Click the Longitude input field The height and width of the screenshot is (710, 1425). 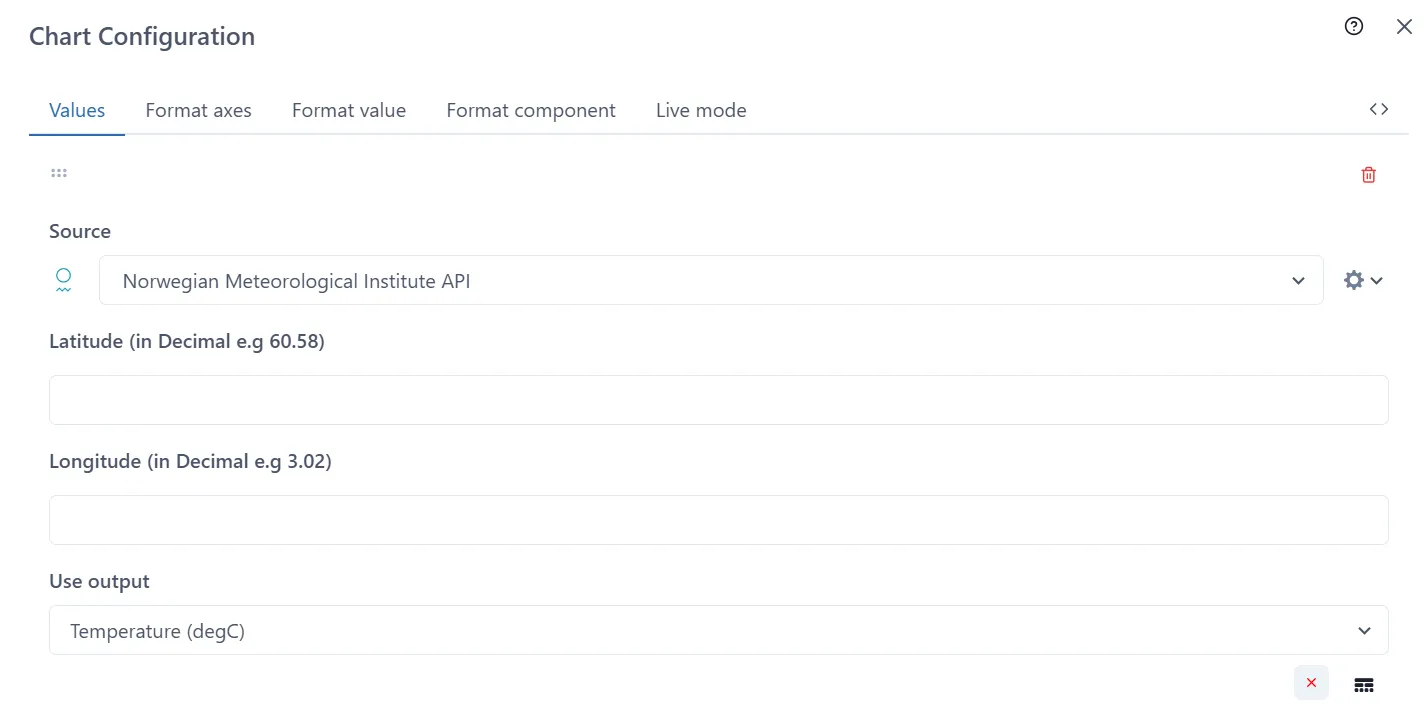[718, 519]
